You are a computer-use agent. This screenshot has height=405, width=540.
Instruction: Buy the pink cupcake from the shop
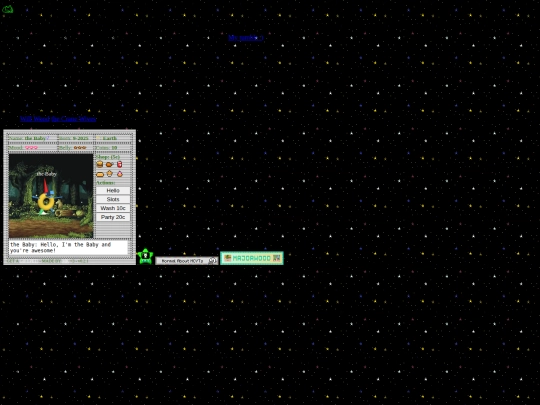click(x=120, y=174)
